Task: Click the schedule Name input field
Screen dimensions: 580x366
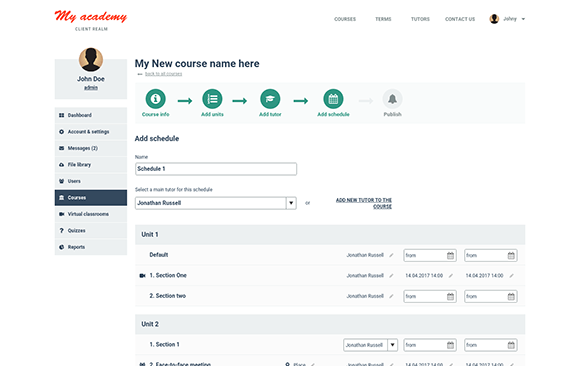Action: [216, 169]
